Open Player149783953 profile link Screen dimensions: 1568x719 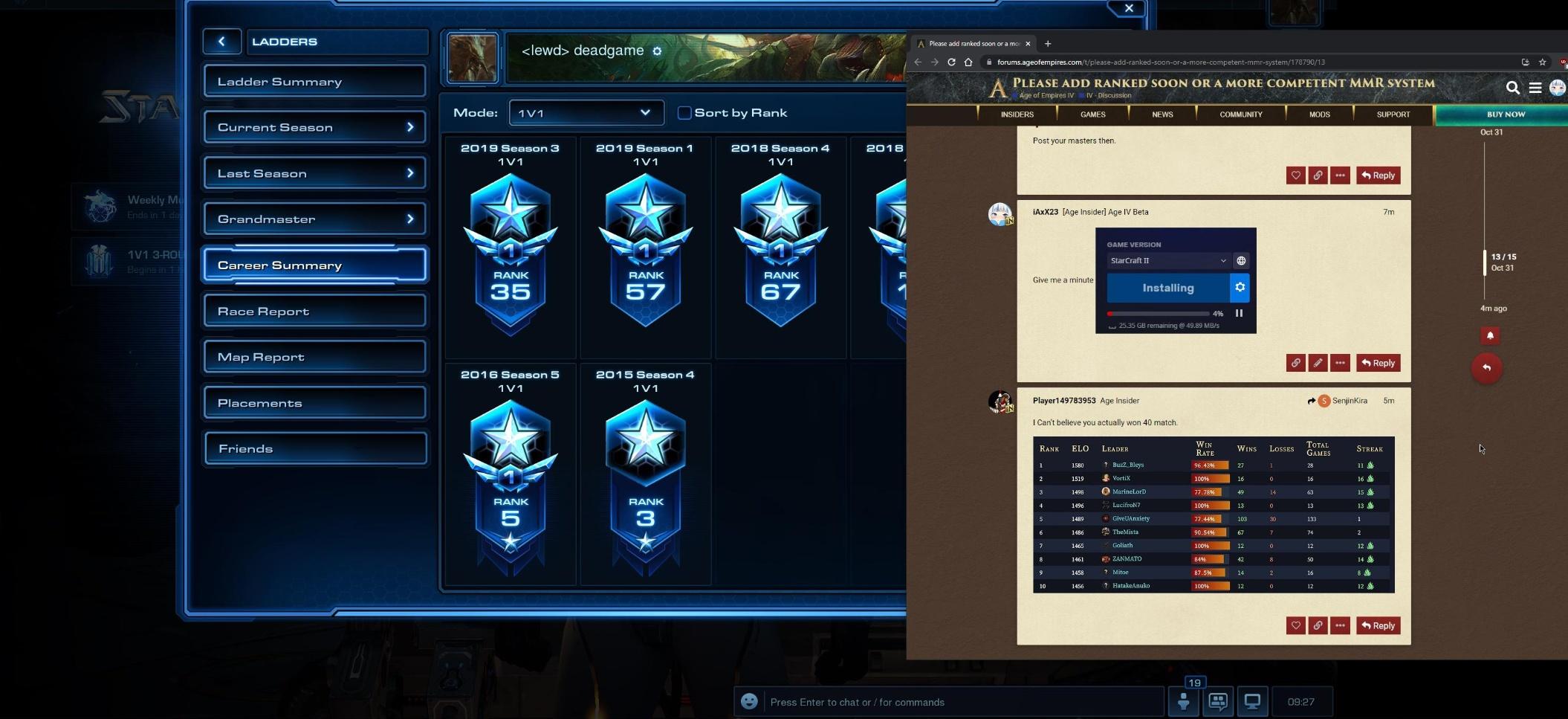(1064, 401)
